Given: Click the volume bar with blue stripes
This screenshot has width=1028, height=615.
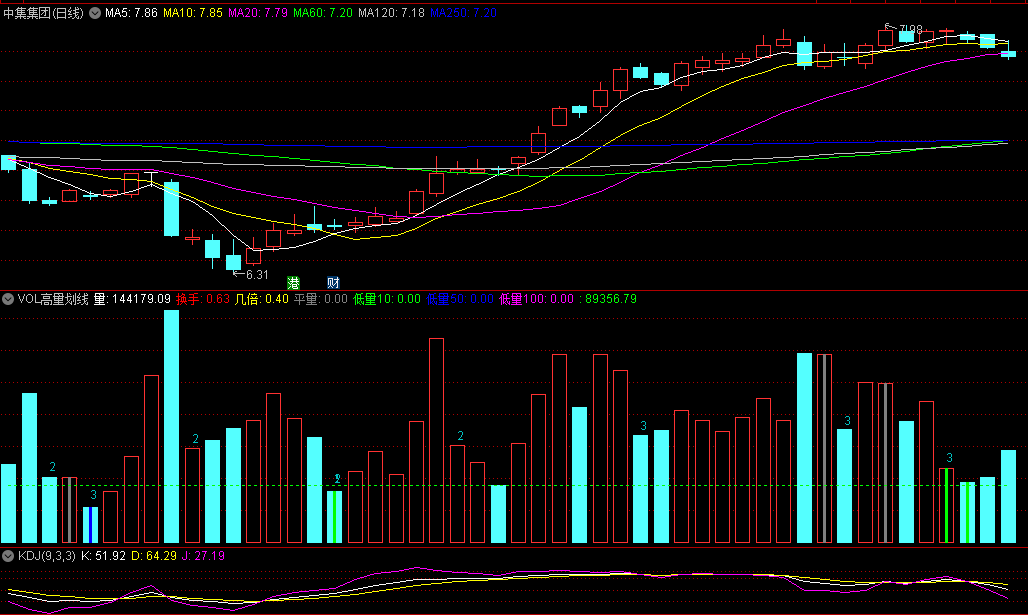Looking at the screenshot, I should click(x=90, y=525).
